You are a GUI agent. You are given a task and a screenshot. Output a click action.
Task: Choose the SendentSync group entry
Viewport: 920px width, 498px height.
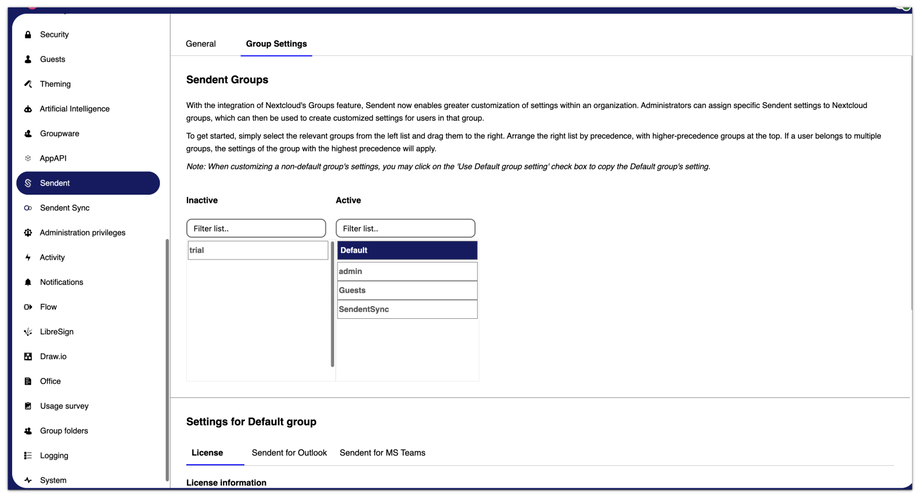tap(407, 309)
